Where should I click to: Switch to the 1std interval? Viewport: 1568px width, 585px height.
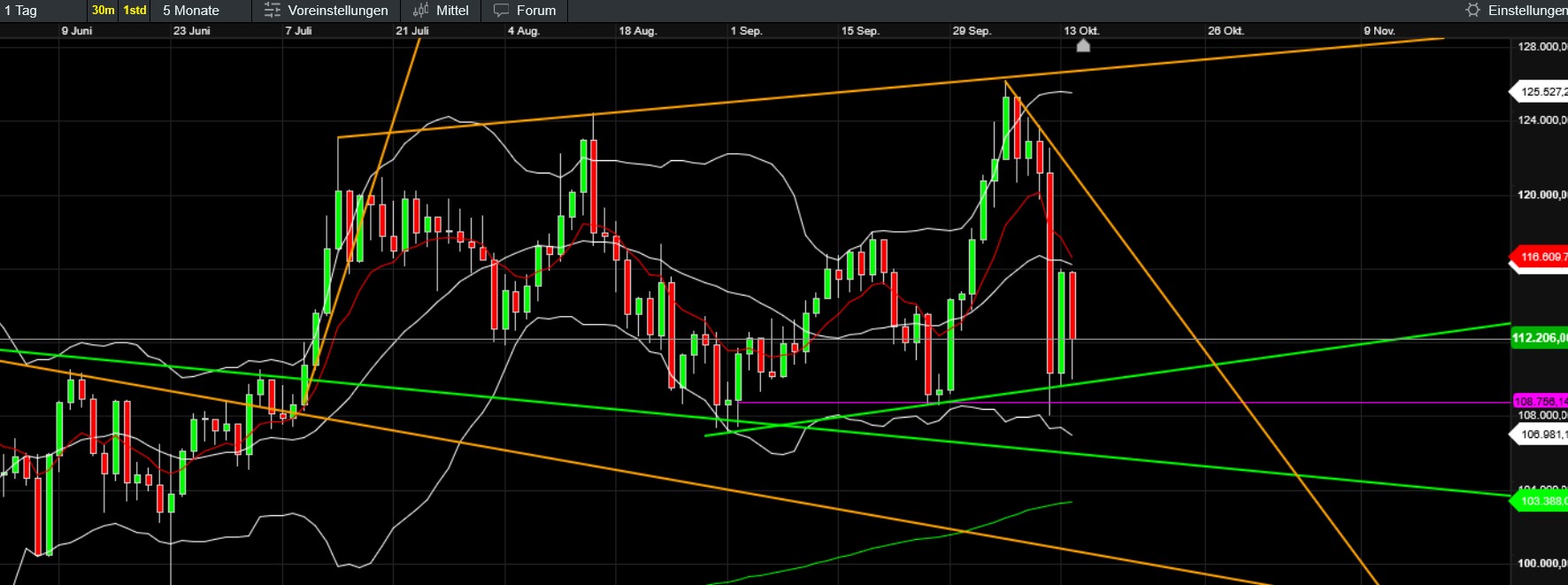tap(135, 11)
